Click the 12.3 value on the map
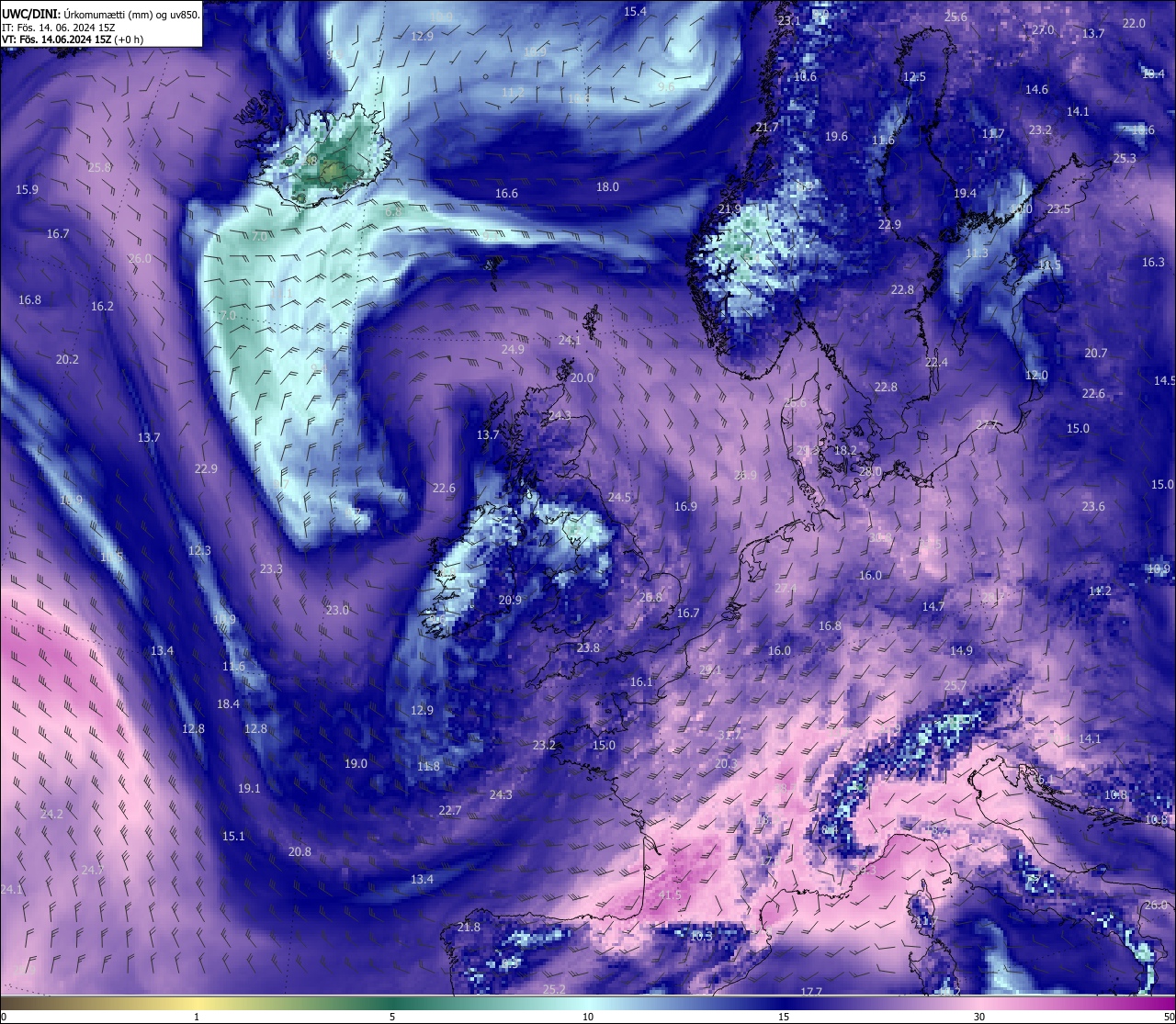 (199, 550)
